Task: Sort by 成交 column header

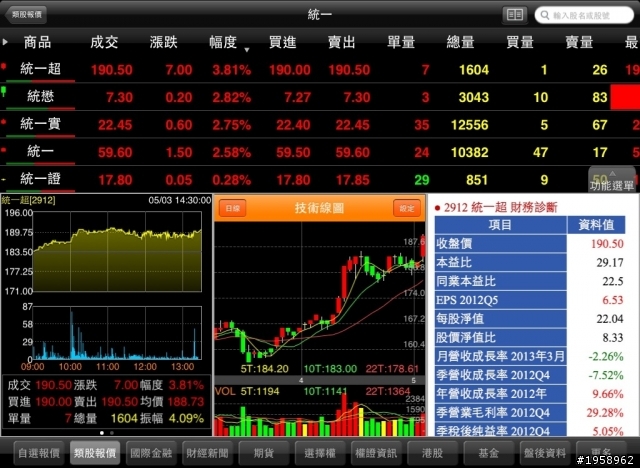Action: [x=104, y=42]
